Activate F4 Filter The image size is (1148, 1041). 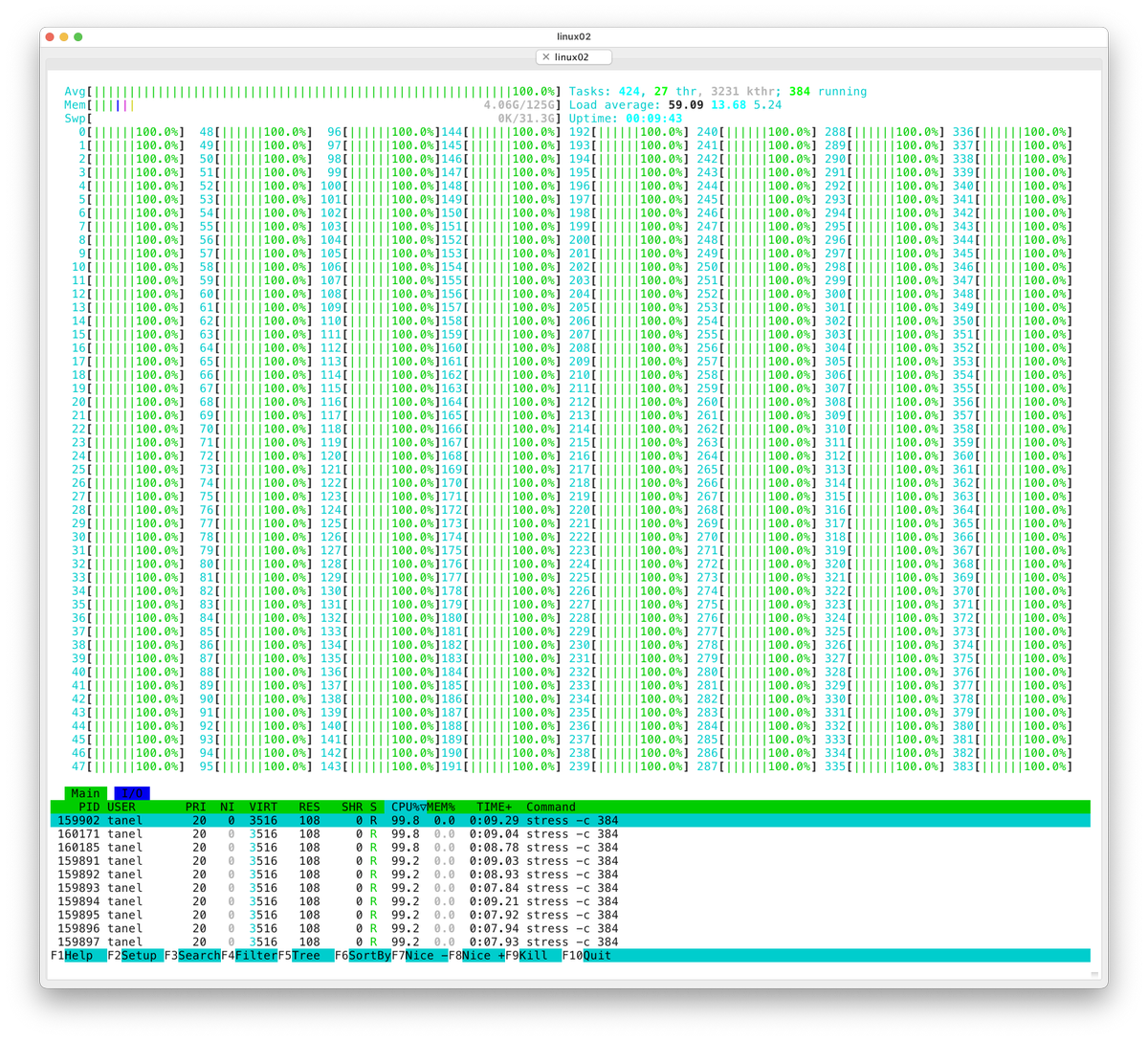point(249,956)
